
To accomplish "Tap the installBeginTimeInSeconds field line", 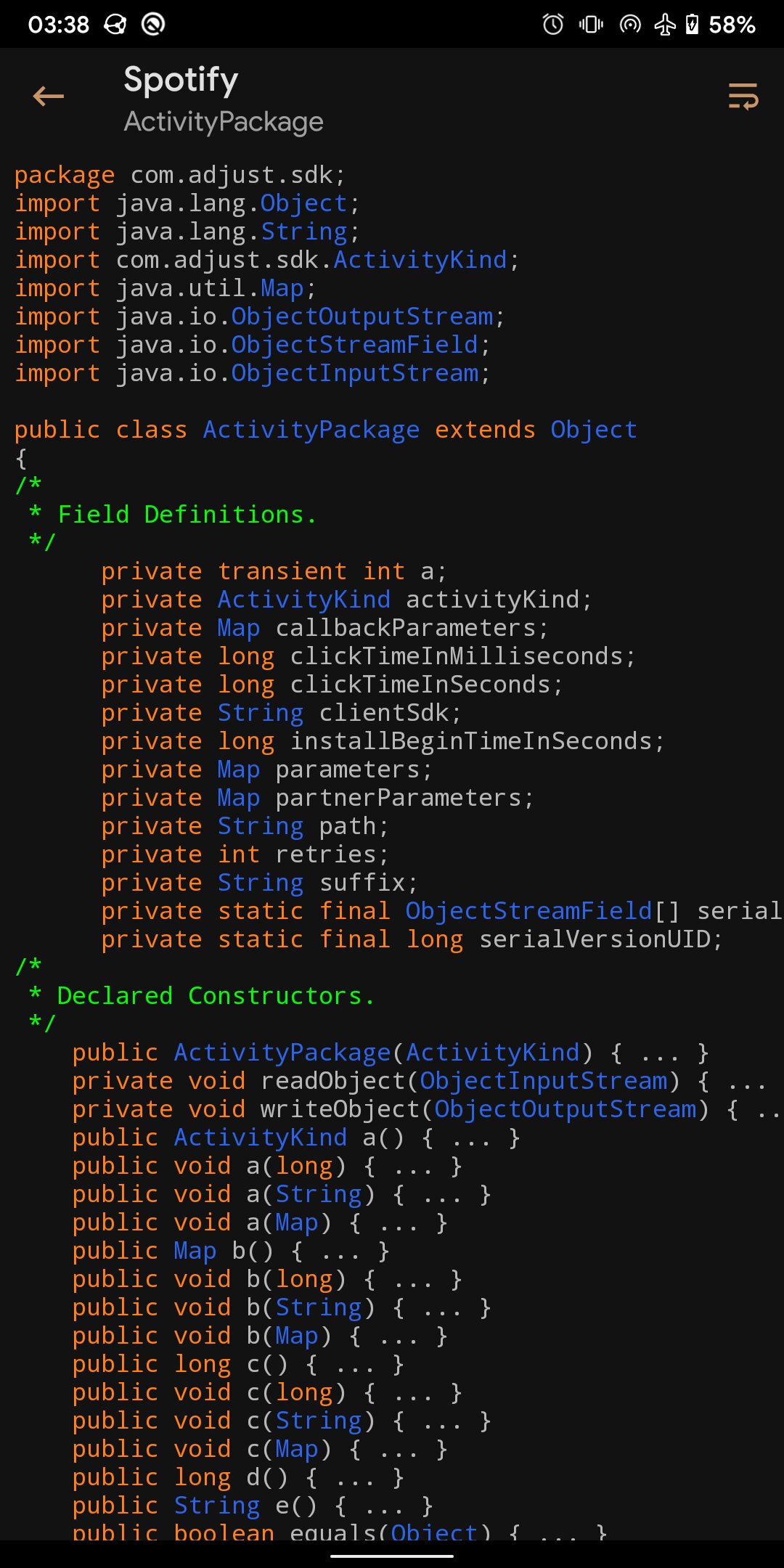I will coord(383,741).
